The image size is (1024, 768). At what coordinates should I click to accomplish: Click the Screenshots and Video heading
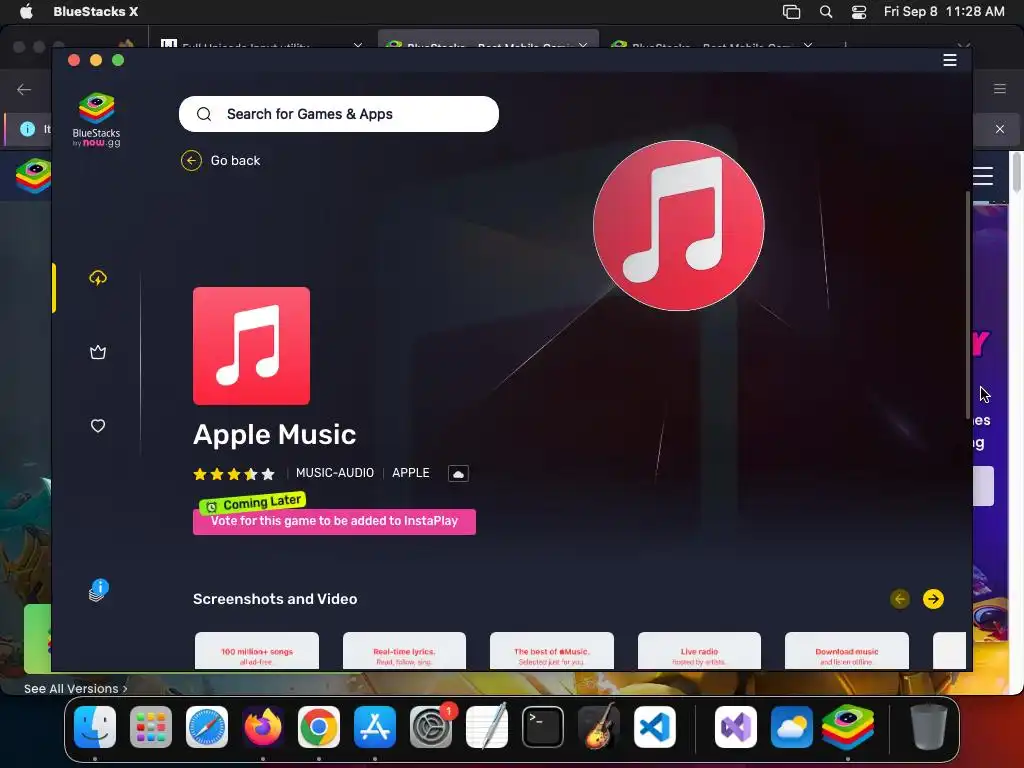coord(275,599)
